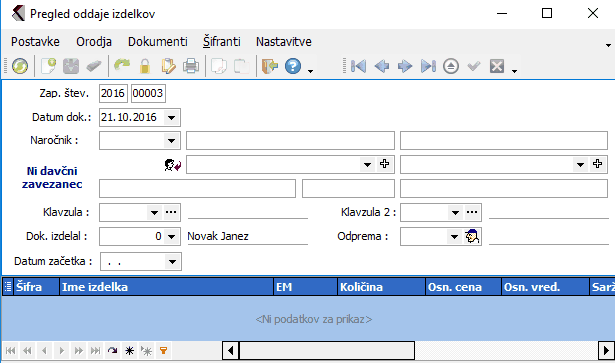Click the paste document icon in toolbar
The image size is (615, 363).
(x=242, y=66)
